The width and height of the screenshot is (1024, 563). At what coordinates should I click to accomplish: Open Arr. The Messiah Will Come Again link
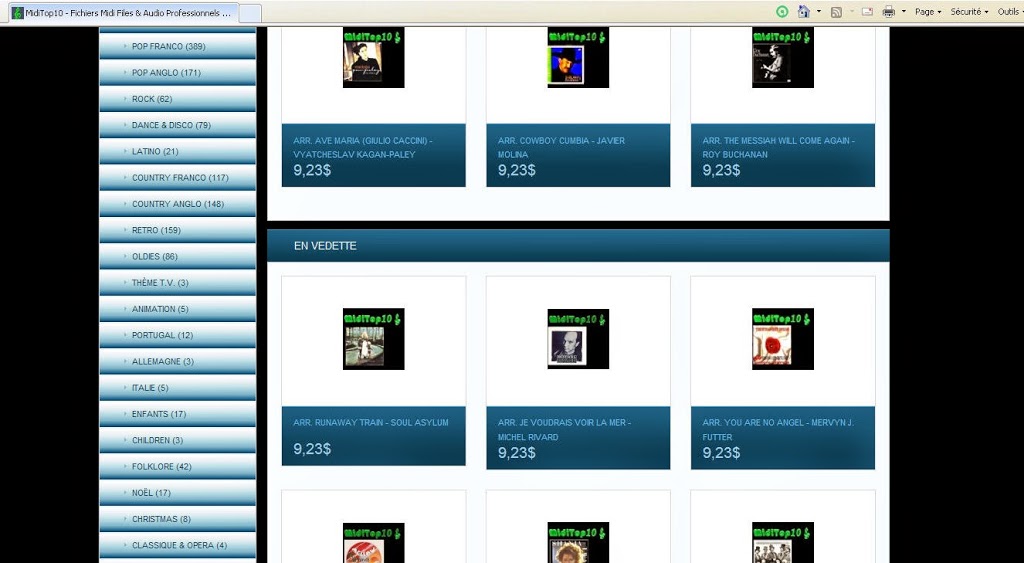pos(778,148)
